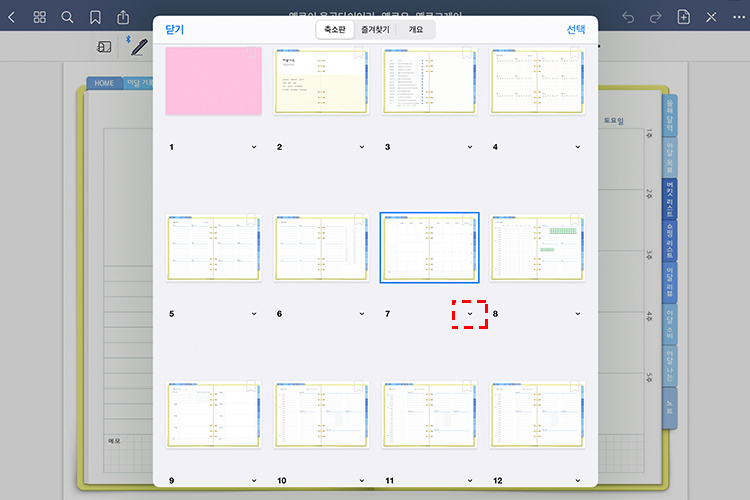This screenshot has width=750, height=500.
Task: Open the pink cover page 1 thumbnail
Action: coord(213,80)
